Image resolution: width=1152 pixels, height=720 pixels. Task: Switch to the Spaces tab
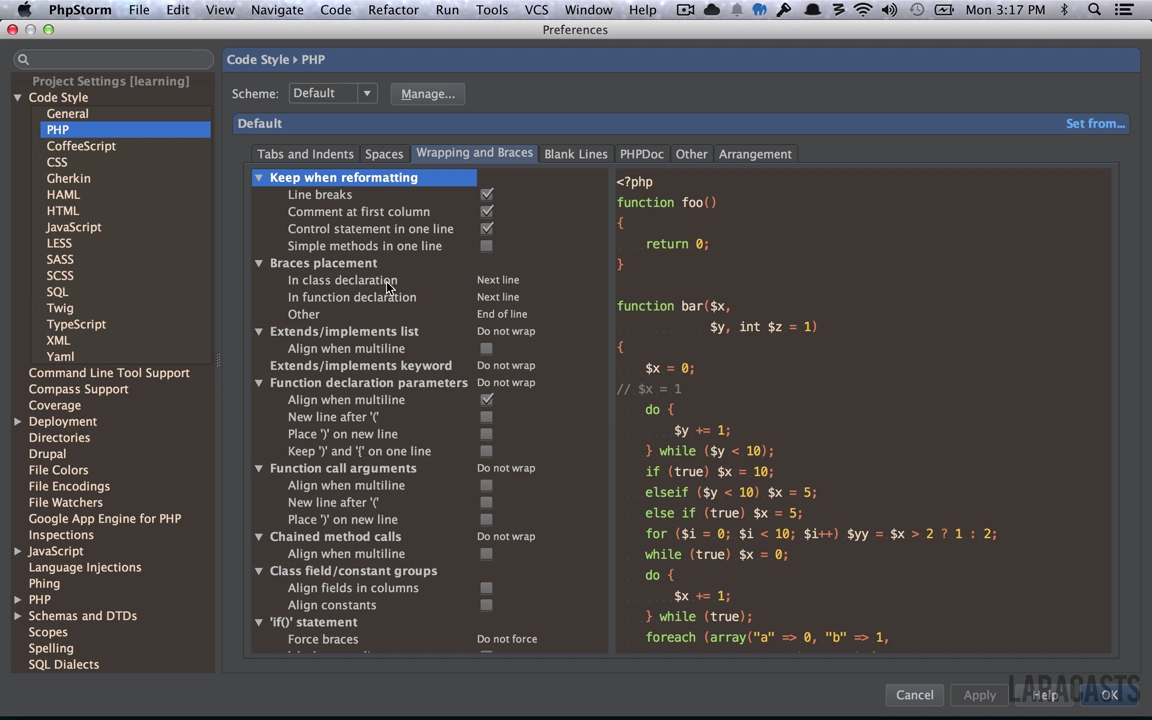pyautogui.click(x=384, y=154)
